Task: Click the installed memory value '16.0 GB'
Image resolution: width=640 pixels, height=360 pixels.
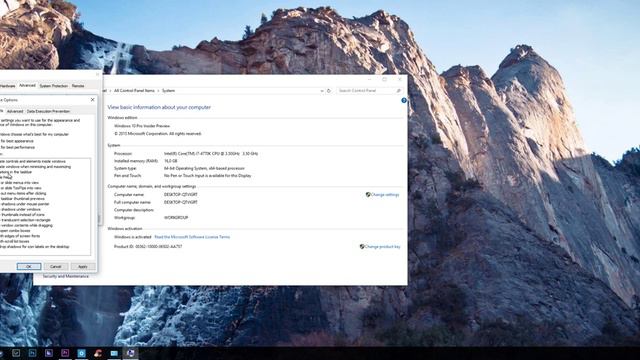Action: click(x=171, y=161)
